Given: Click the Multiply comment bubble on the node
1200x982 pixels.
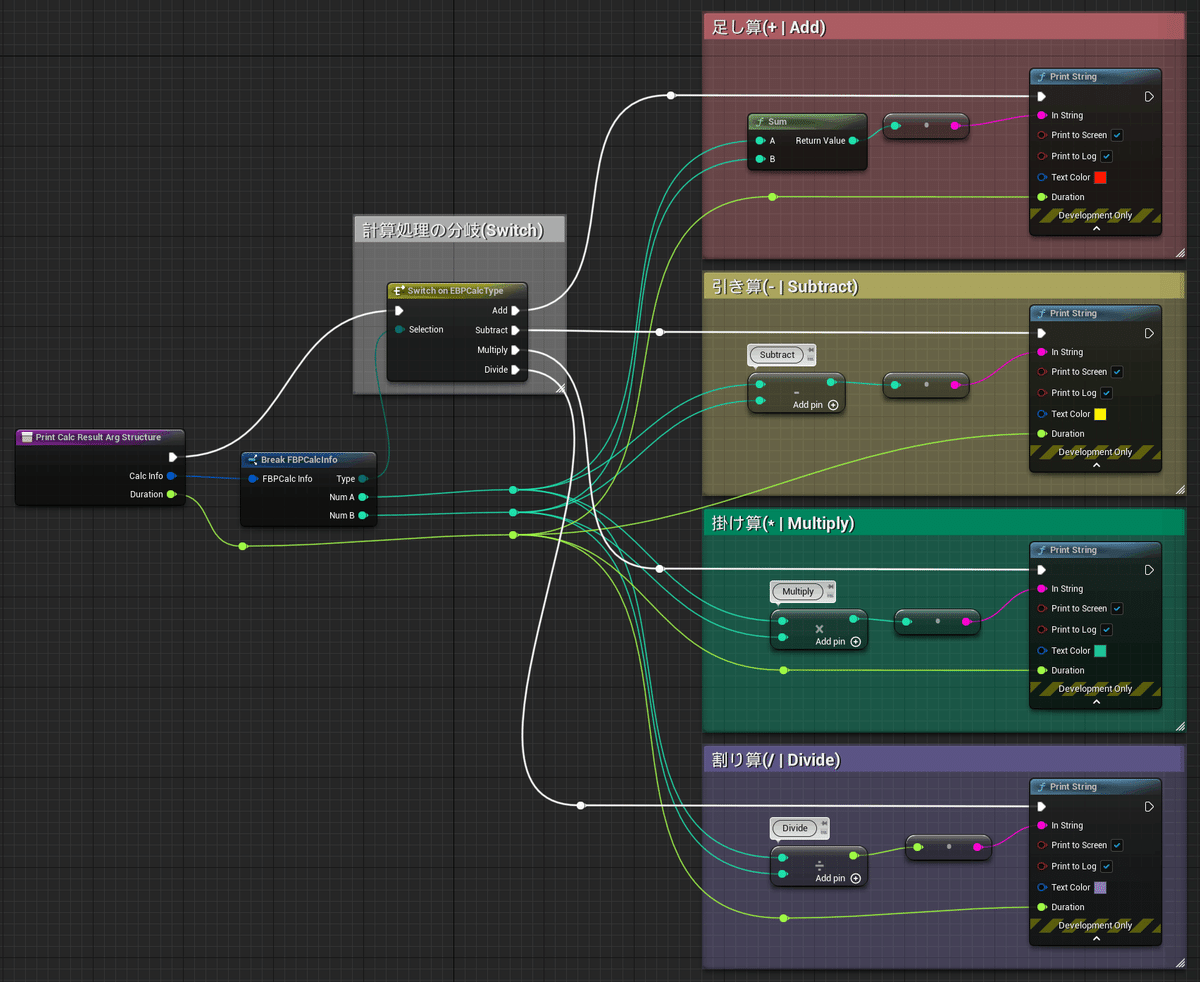Looking at the screenshot, I should coord(797,592).
